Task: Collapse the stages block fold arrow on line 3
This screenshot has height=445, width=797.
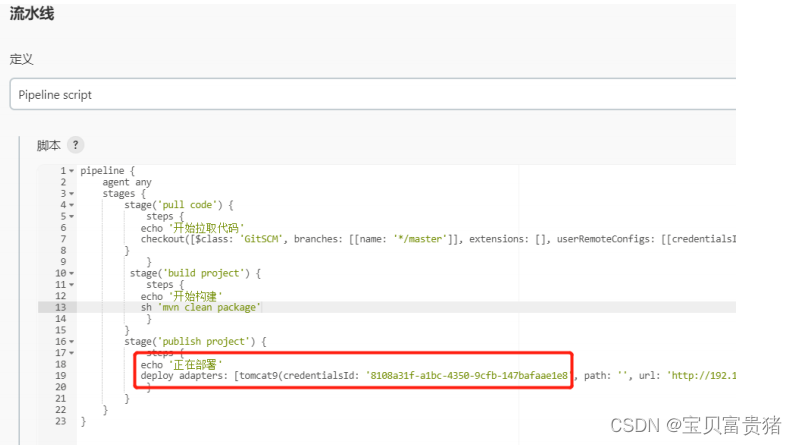Action: pos(72,194)
